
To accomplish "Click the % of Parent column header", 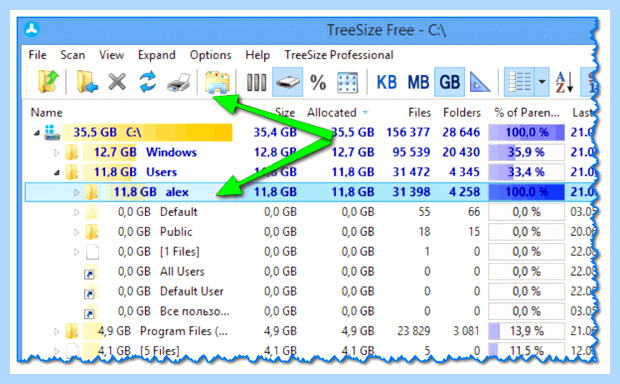I will point(527,113).
